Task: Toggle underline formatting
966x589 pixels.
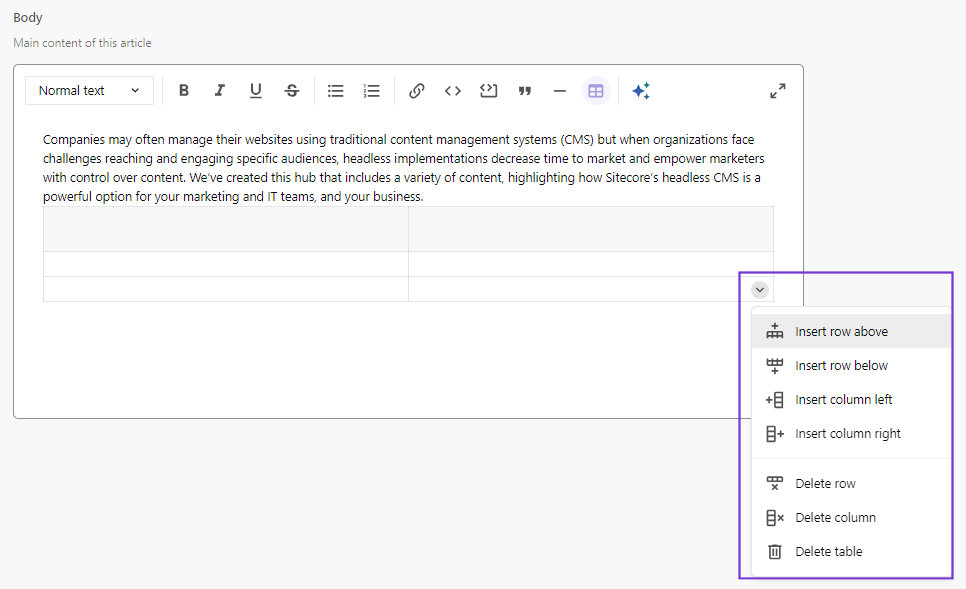Action: tap(256, 91)
